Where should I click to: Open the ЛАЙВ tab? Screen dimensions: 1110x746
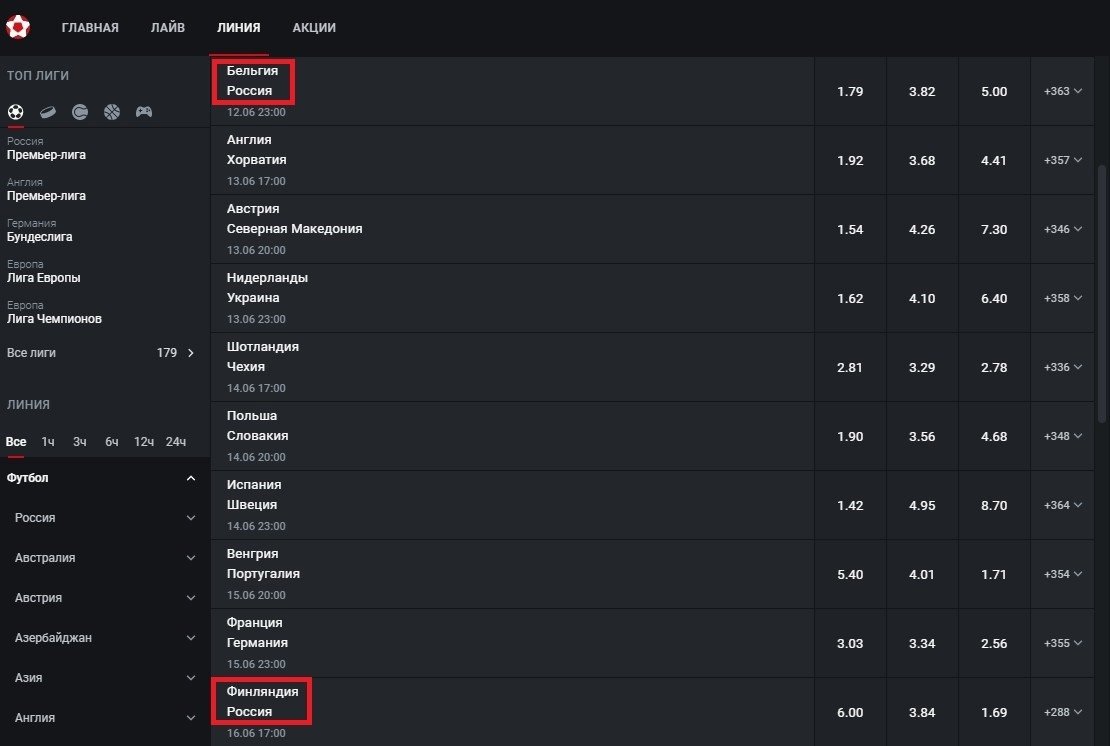[167, 28]
